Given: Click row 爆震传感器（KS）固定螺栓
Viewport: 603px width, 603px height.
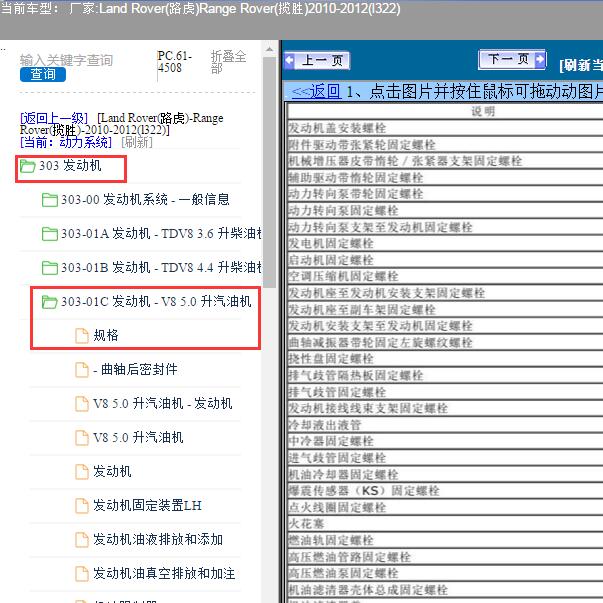Looking at the screenshot, I should pyautogui.click(x=445, y=491).
